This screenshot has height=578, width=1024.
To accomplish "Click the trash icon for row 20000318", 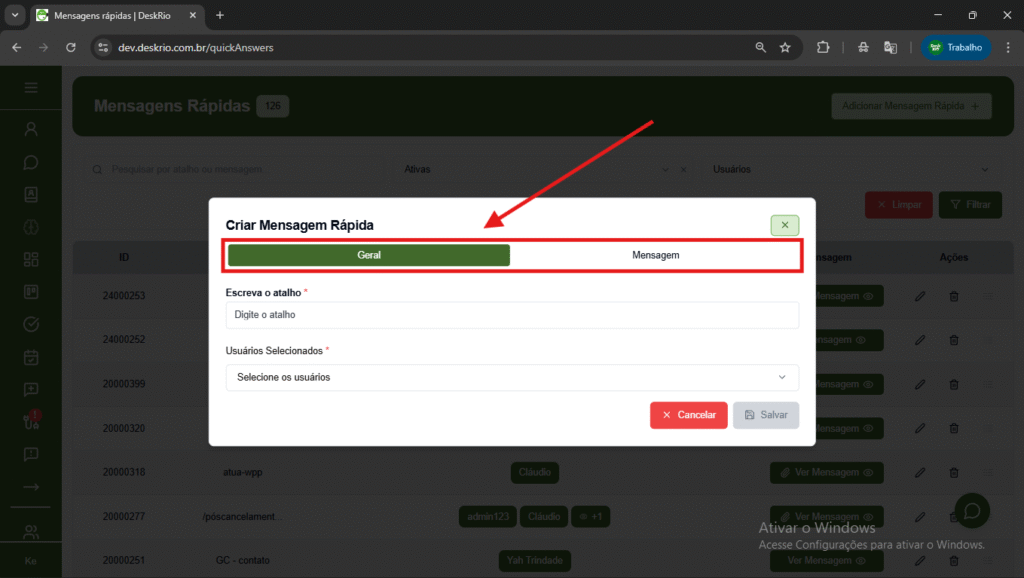I will point(953,472).
